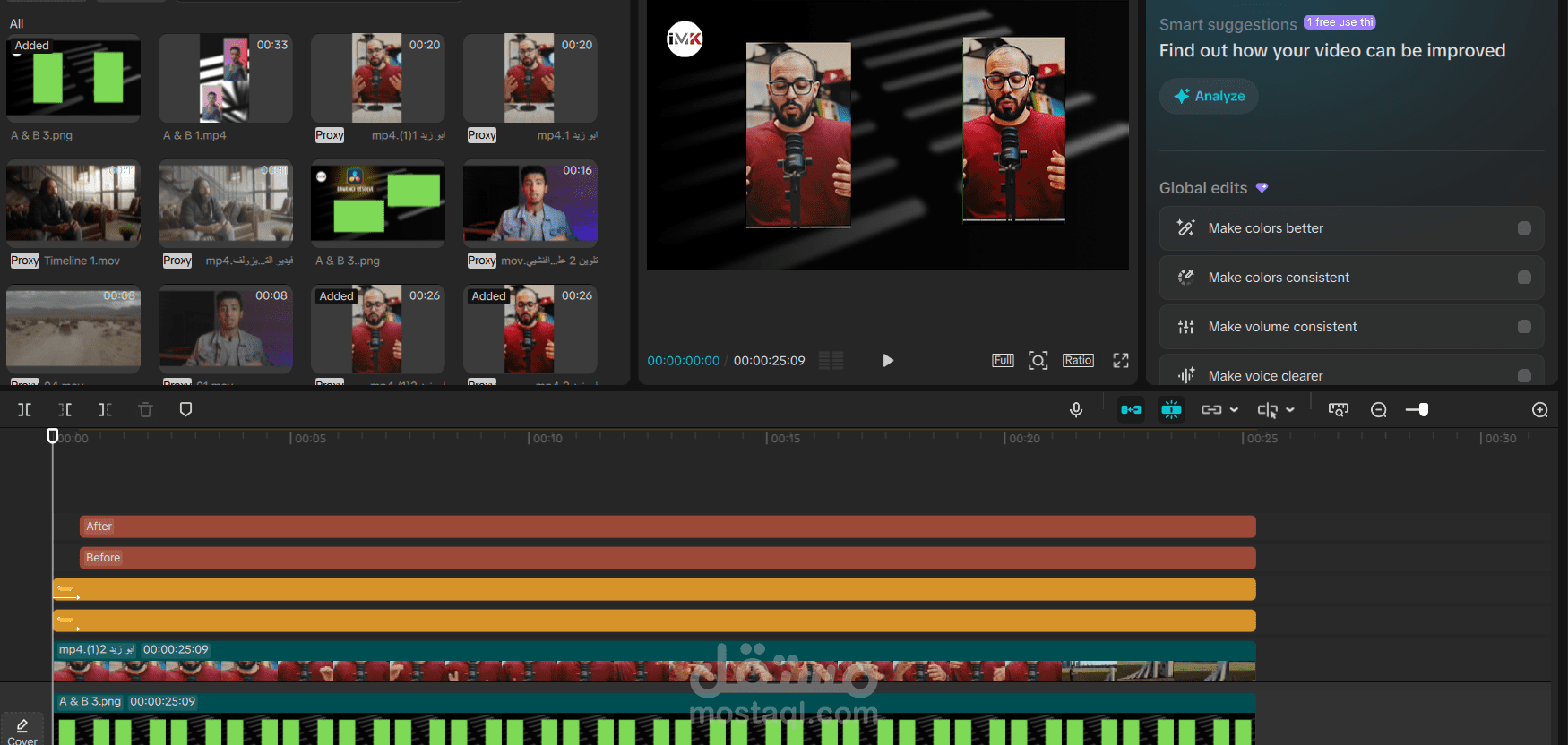Image resolution: width=1568 pixels, height=745 pixels.
Task: Enable Make colors better checkbox
Action: 1524,228
